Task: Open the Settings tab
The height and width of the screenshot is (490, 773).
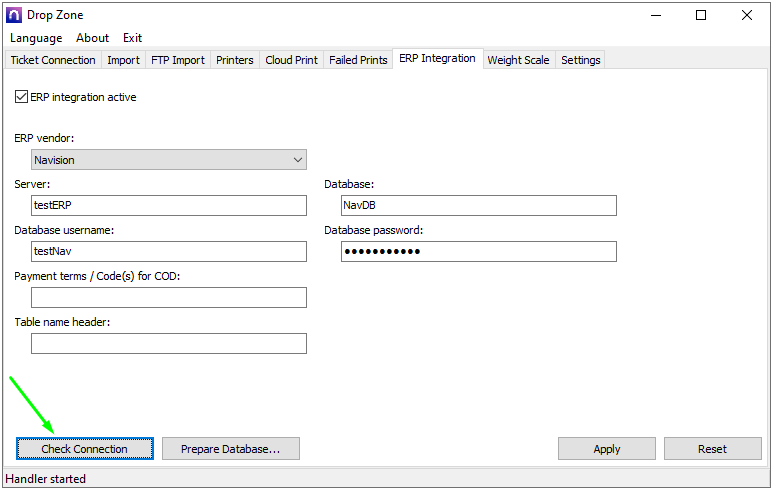Action: [581, 60]
